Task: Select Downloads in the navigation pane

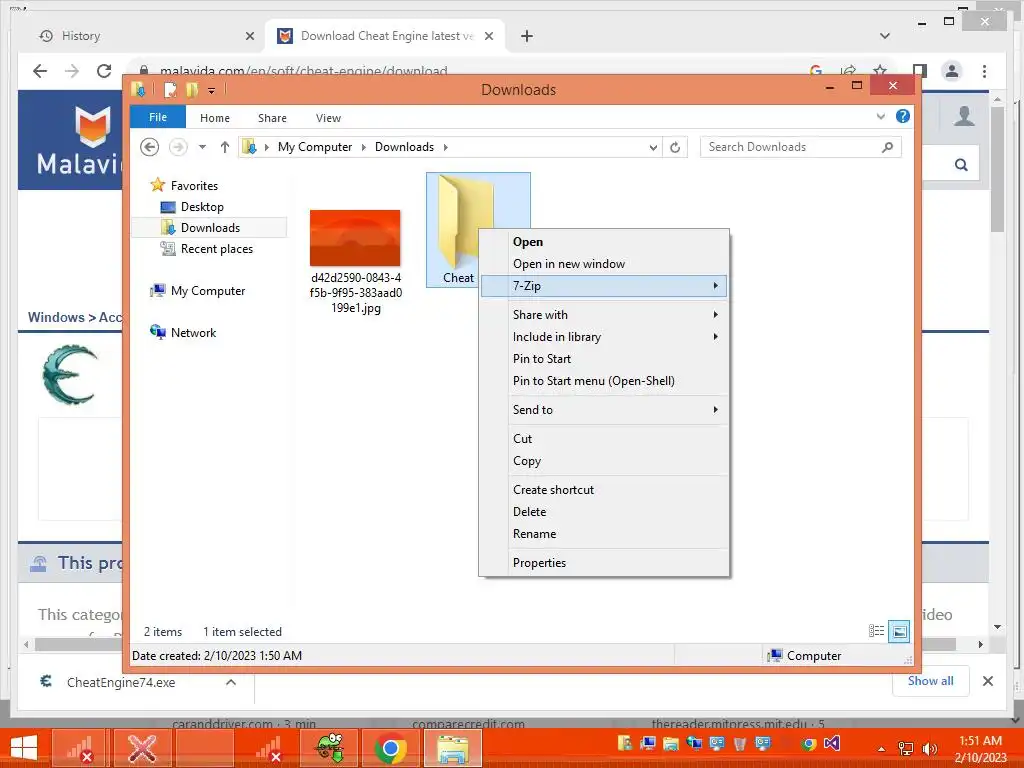Action: [x=210, y=227]
